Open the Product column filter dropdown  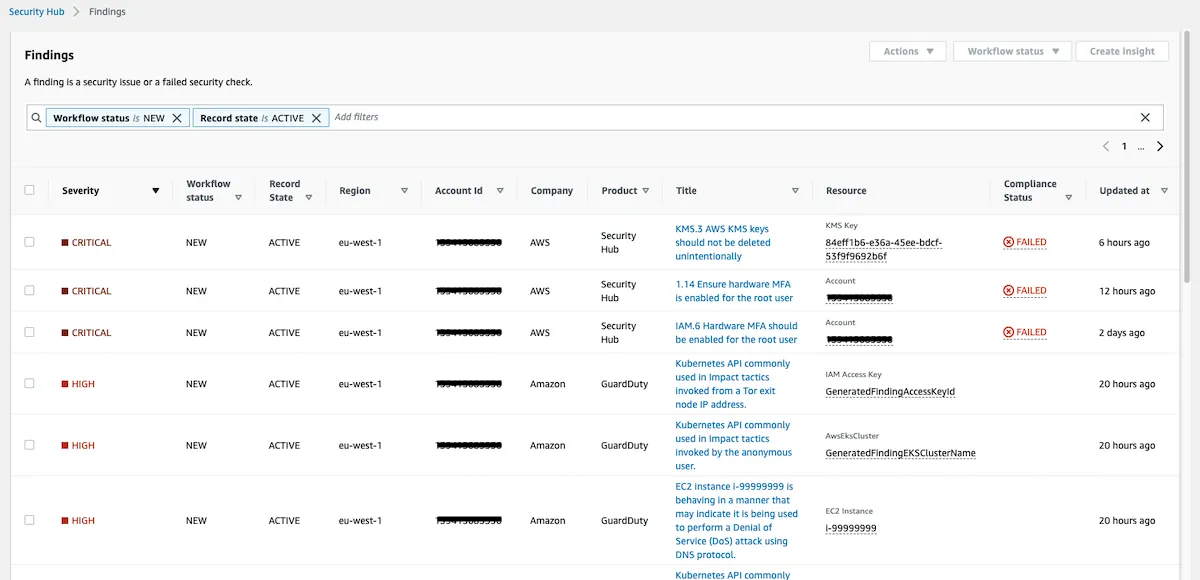click(646, 191)
